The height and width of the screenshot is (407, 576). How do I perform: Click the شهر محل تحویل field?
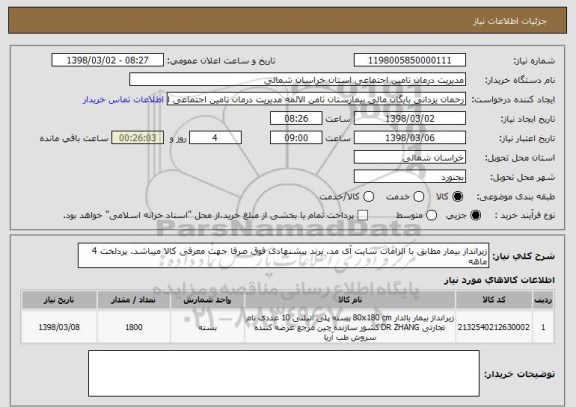coord(410,177)
